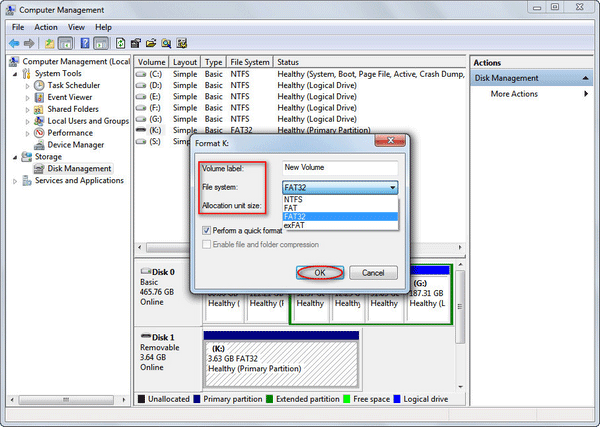This screenshot has height=427, width=600.
Task: Open the Action menu
Action: tap(46, 27)
